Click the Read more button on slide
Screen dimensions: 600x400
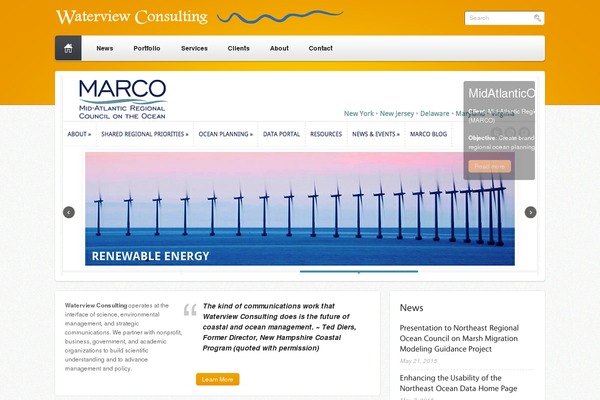(489, 166)
